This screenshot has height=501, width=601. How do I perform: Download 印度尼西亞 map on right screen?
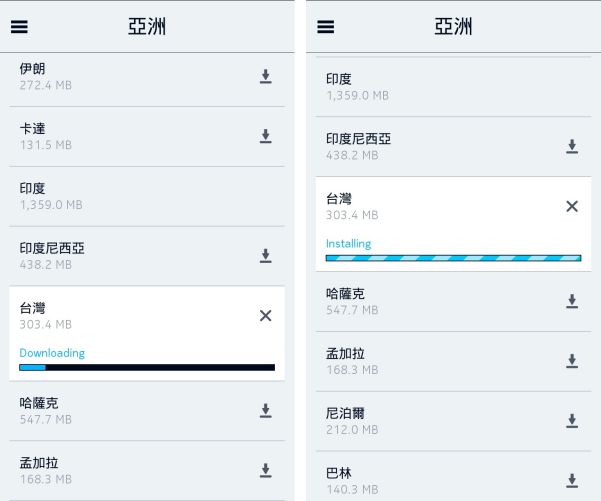(x=572, y=146)
